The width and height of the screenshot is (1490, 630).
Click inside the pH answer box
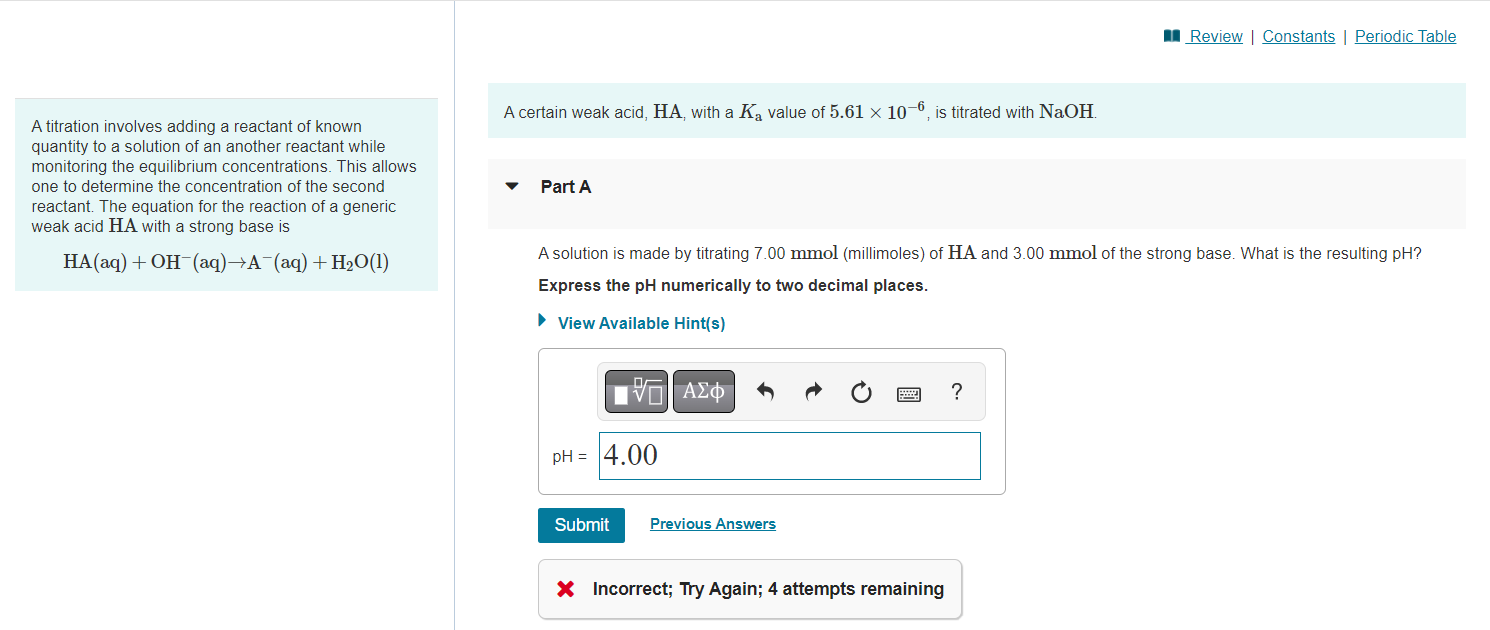(x=789, y=455)
